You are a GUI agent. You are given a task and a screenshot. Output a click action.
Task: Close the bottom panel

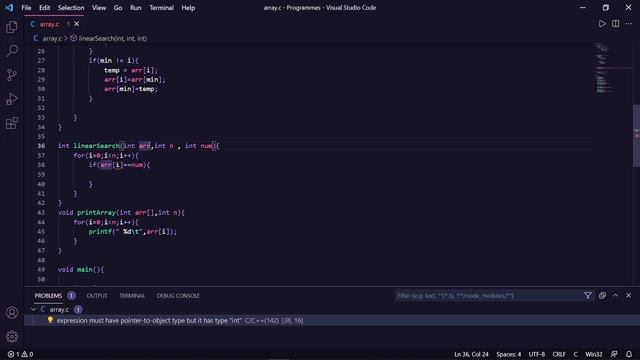[x=628, y=296]
